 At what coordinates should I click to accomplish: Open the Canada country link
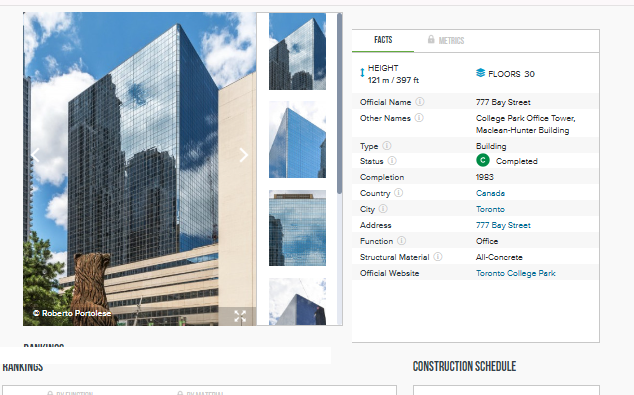tap(490, 193)
